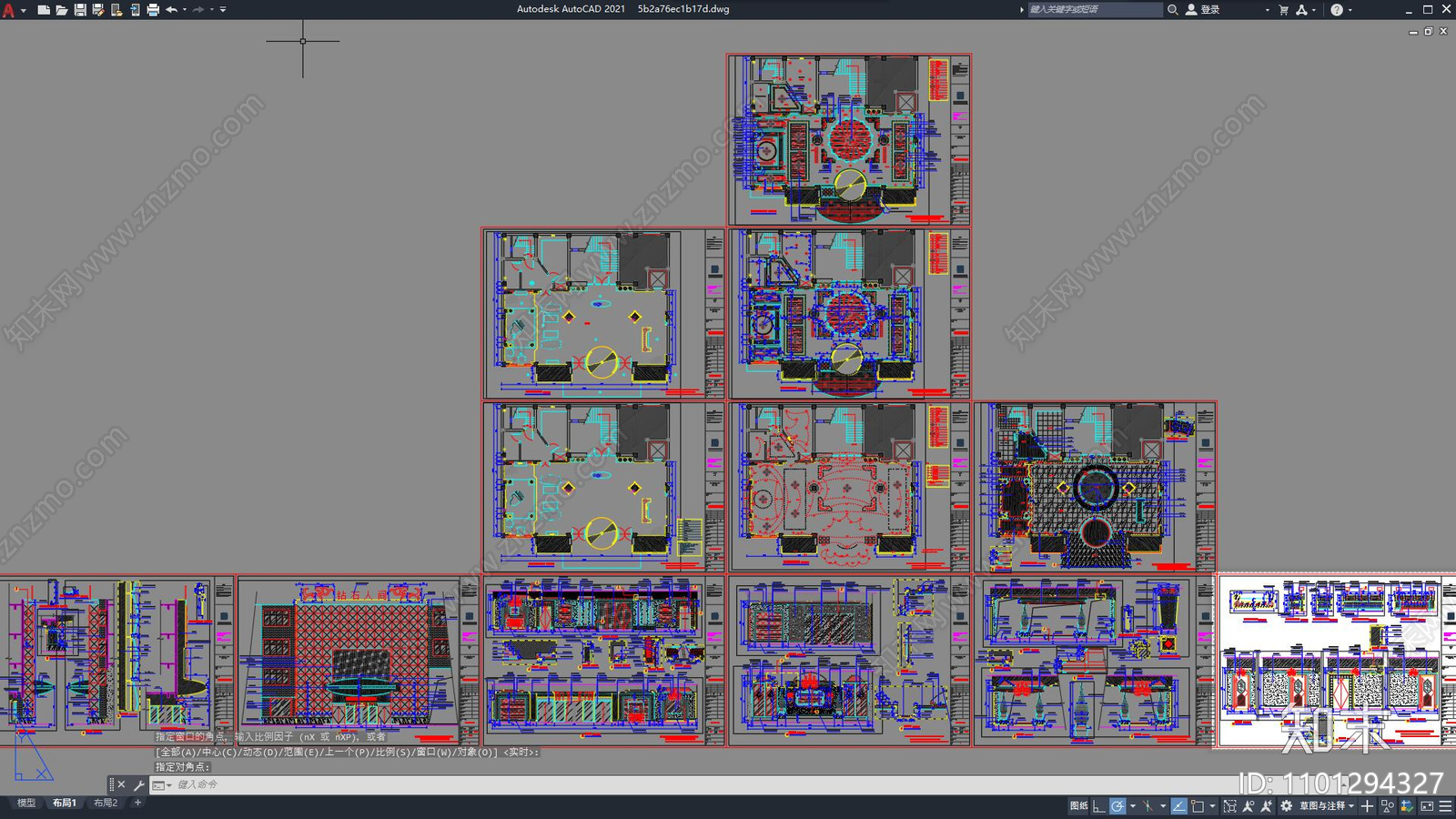1456x819 pixels.
Task: Plot (print) the drawing
Action: click(x=153, y=10)
